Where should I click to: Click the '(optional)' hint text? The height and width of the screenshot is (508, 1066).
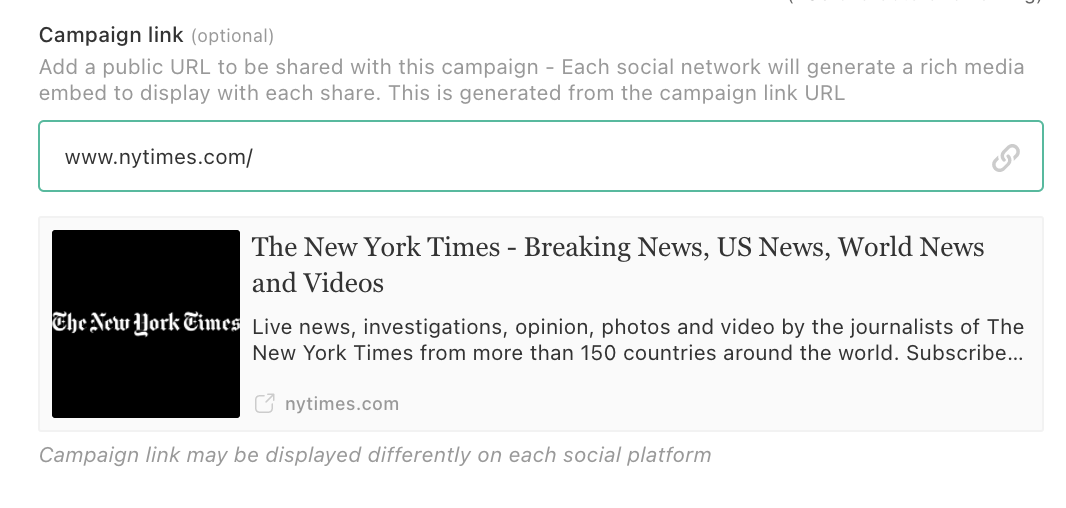(232, 36)
